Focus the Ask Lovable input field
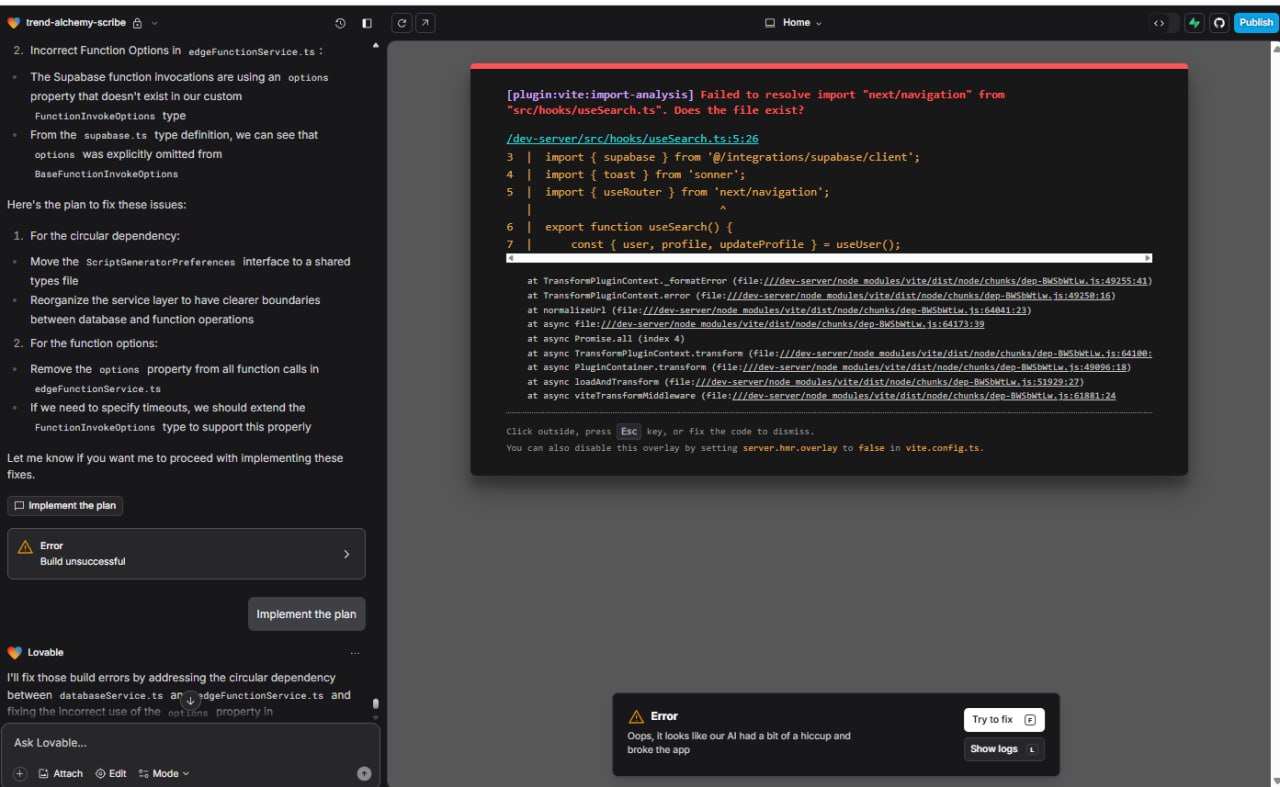The image size is (1280, 787). pyautogui.click(x=180, y=743)
